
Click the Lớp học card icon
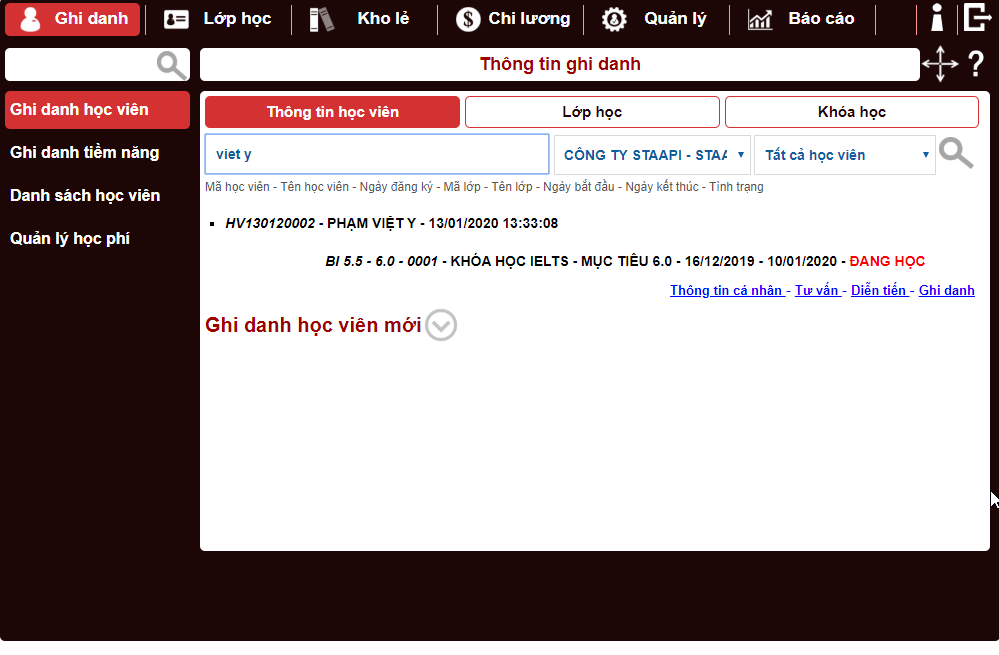tap(175, 18)
